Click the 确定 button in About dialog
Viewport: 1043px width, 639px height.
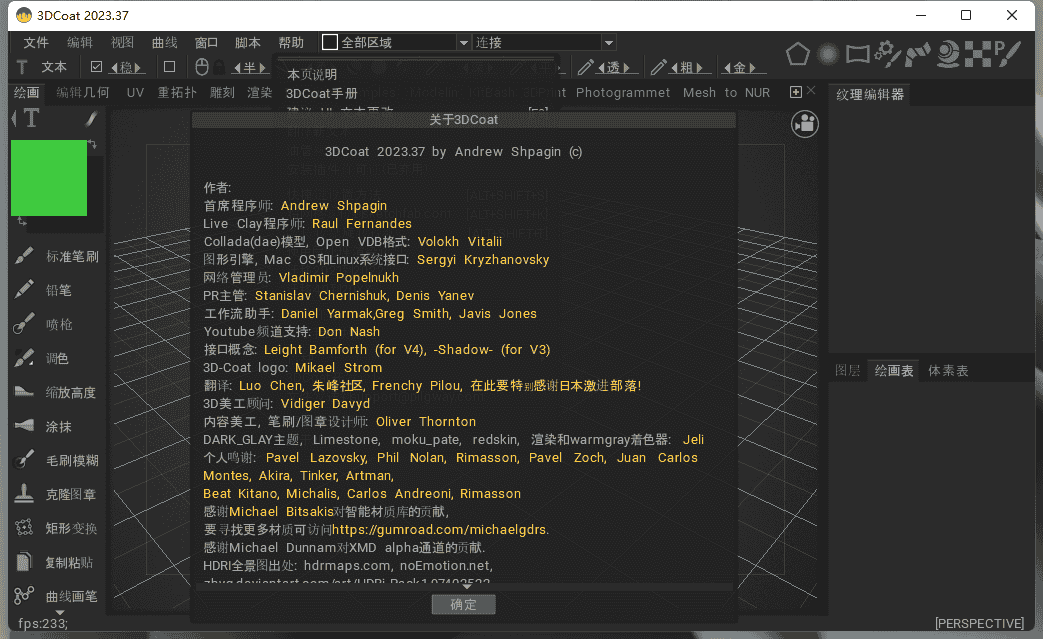click(x=464, y=604)
